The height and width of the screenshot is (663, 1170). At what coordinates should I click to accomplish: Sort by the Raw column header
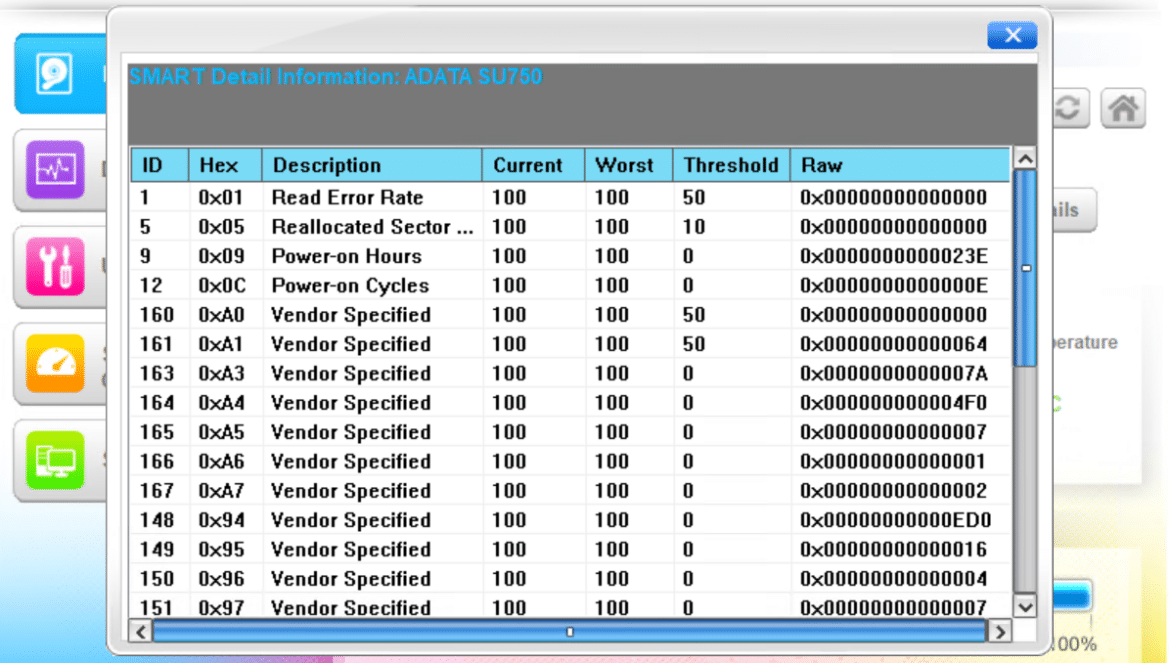(x=900, y=165)
